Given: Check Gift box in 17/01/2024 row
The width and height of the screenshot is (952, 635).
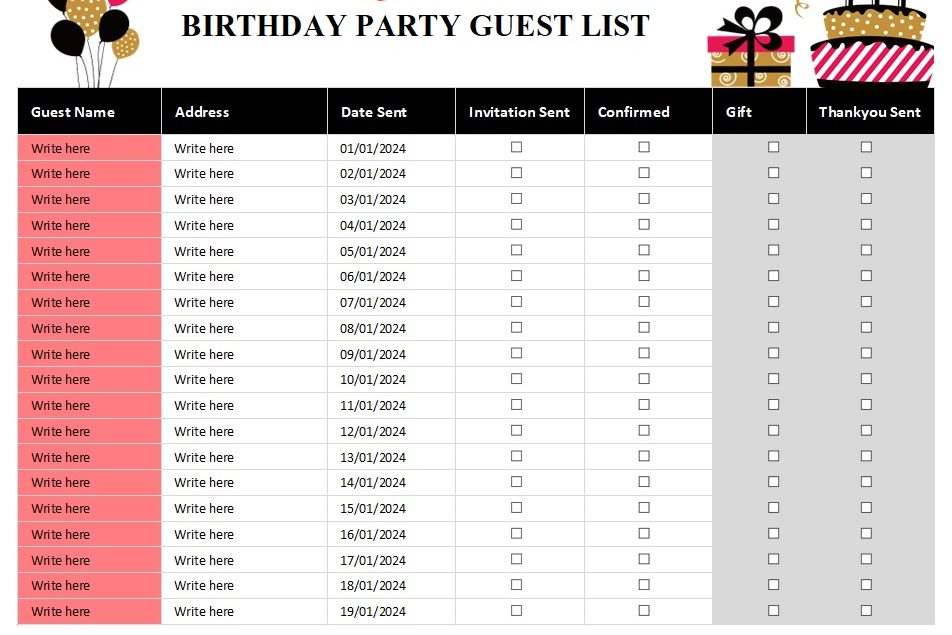Looking at the screenshot, I should point(773,559).
